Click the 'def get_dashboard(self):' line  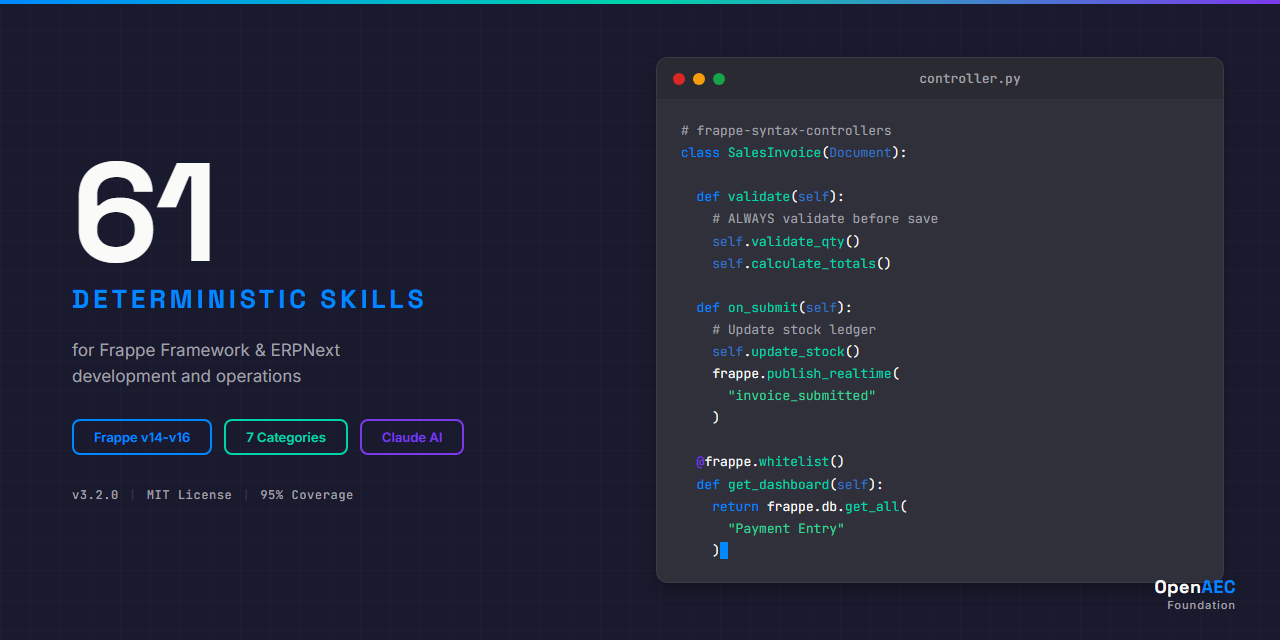[790, 485]
